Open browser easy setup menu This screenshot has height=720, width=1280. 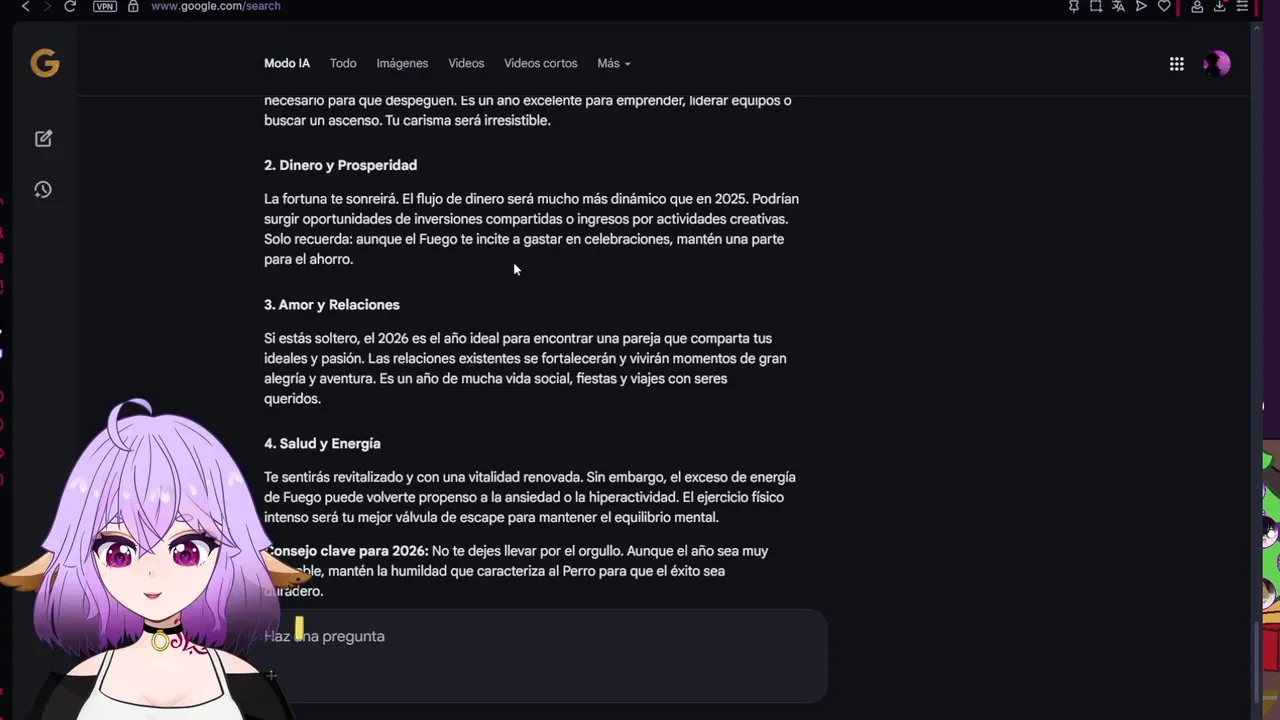click(x=1242, y=6)
